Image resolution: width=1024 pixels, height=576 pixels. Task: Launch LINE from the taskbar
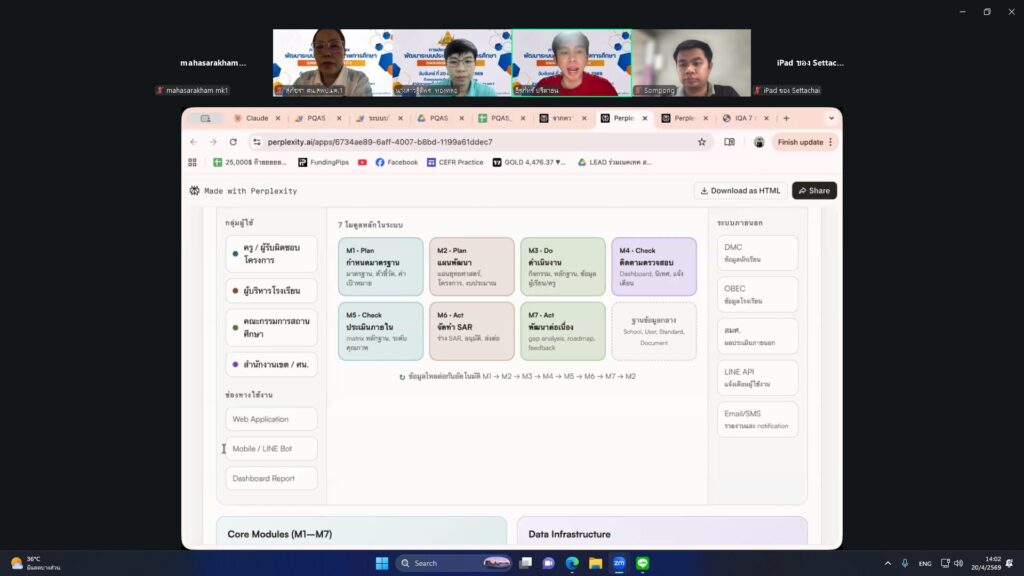(x=642, y=563)
